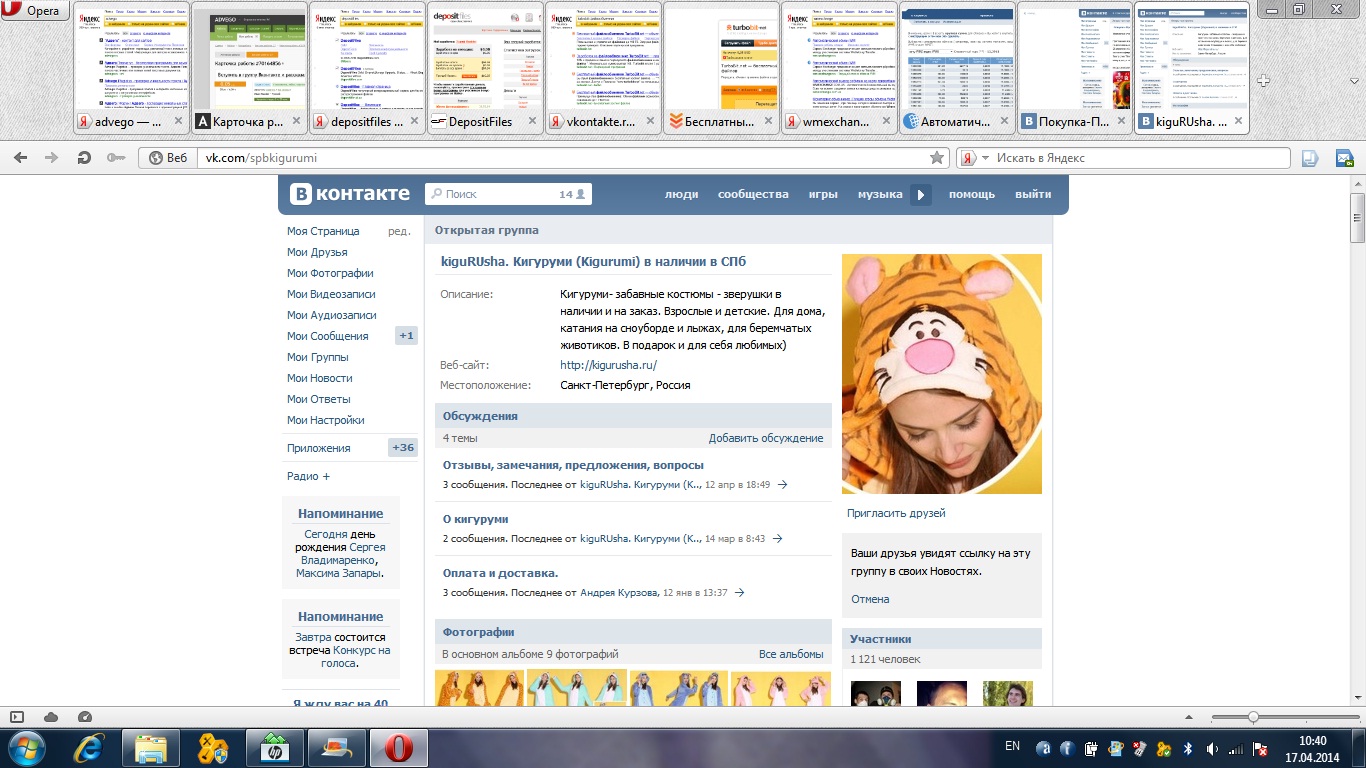Open the second kigurumi album photo
Screen dimensions: 1366x768
[x=577, y=687]
